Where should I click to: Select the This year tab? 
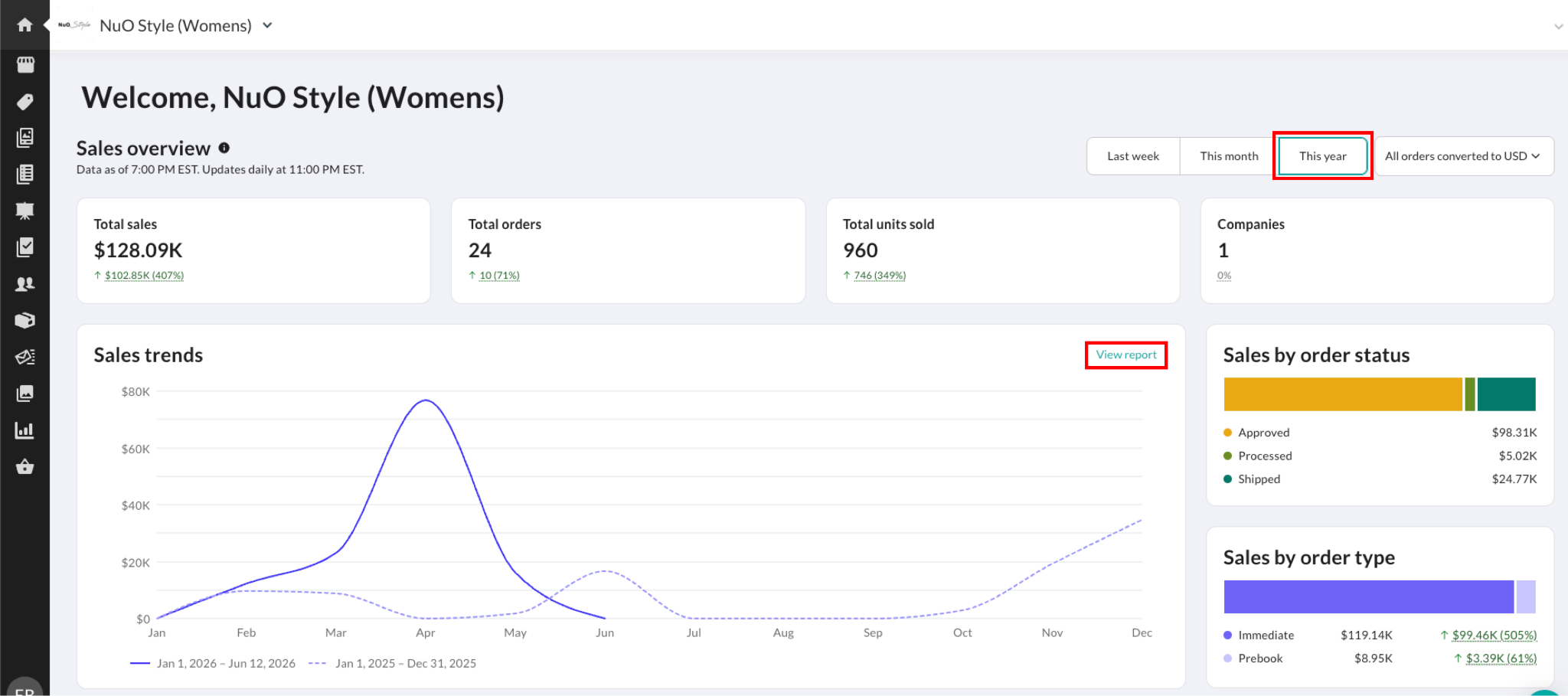1322,156
